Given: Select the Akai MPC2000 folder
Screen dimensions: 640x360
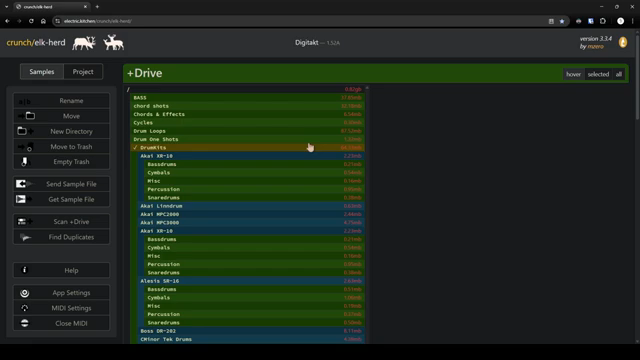Looking at the screenshot, I should [251, 214].
